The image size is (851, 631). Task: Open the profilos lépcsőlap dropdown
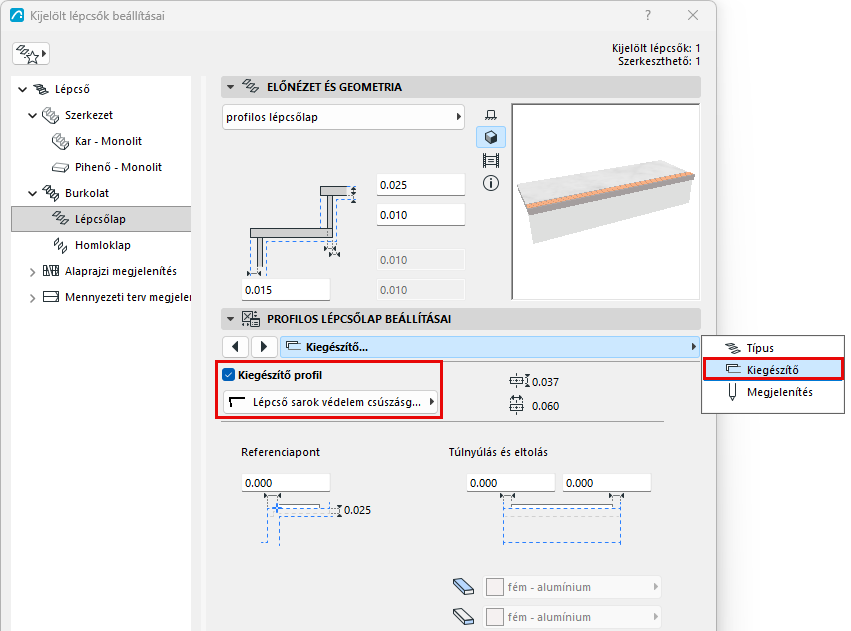(343, 117)
